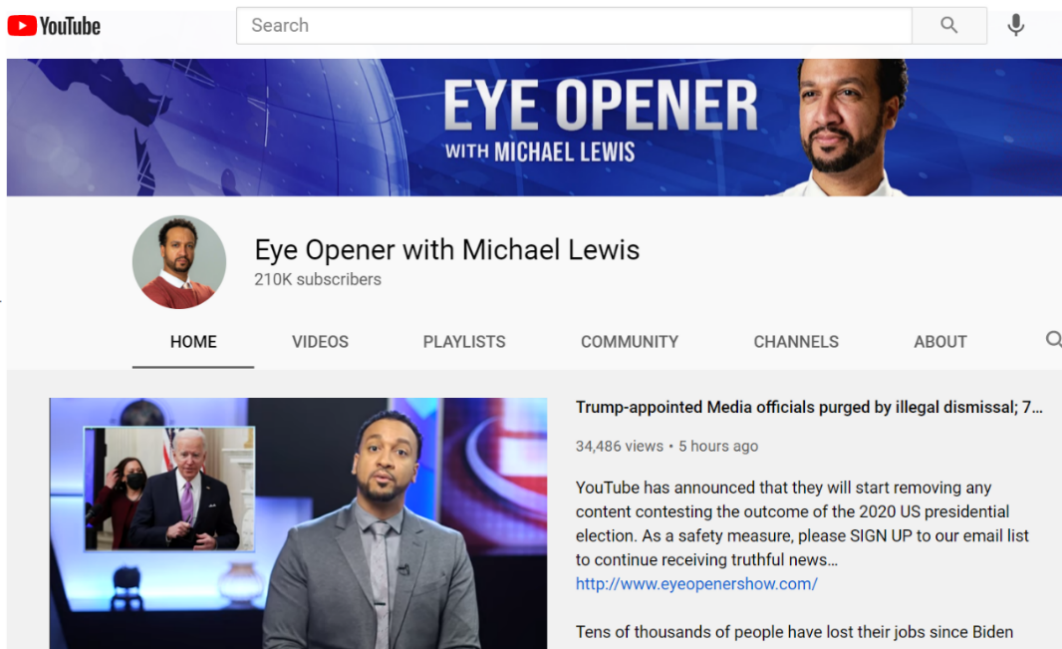
Task: View the About tab
Action: [x=940, y=342]
